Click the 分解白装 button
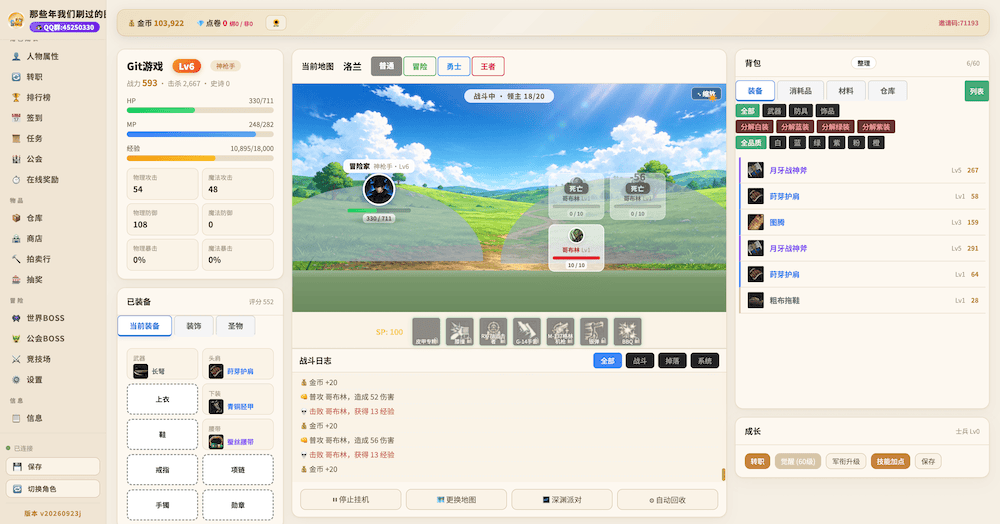1000x524 pixels. click(754, 127)
